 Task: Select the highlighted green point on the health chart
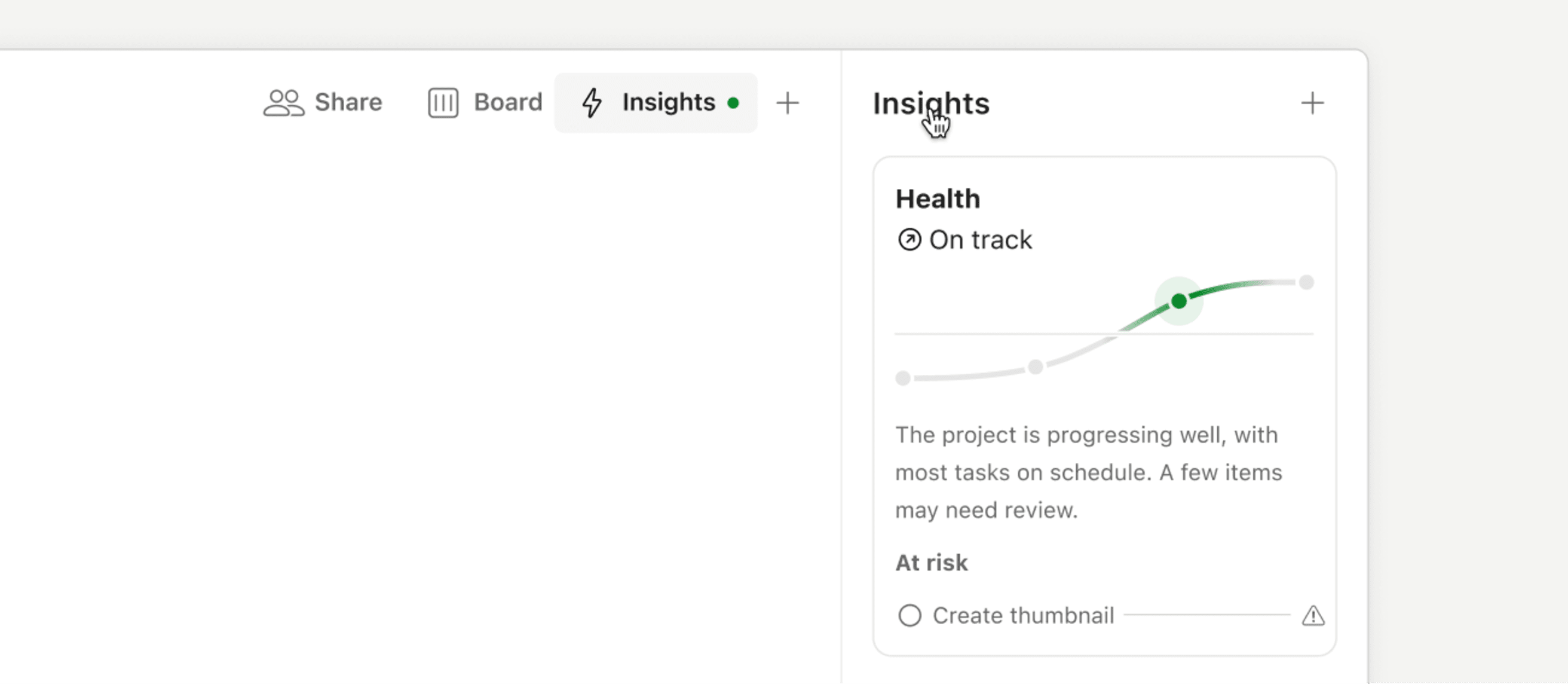1179,300
